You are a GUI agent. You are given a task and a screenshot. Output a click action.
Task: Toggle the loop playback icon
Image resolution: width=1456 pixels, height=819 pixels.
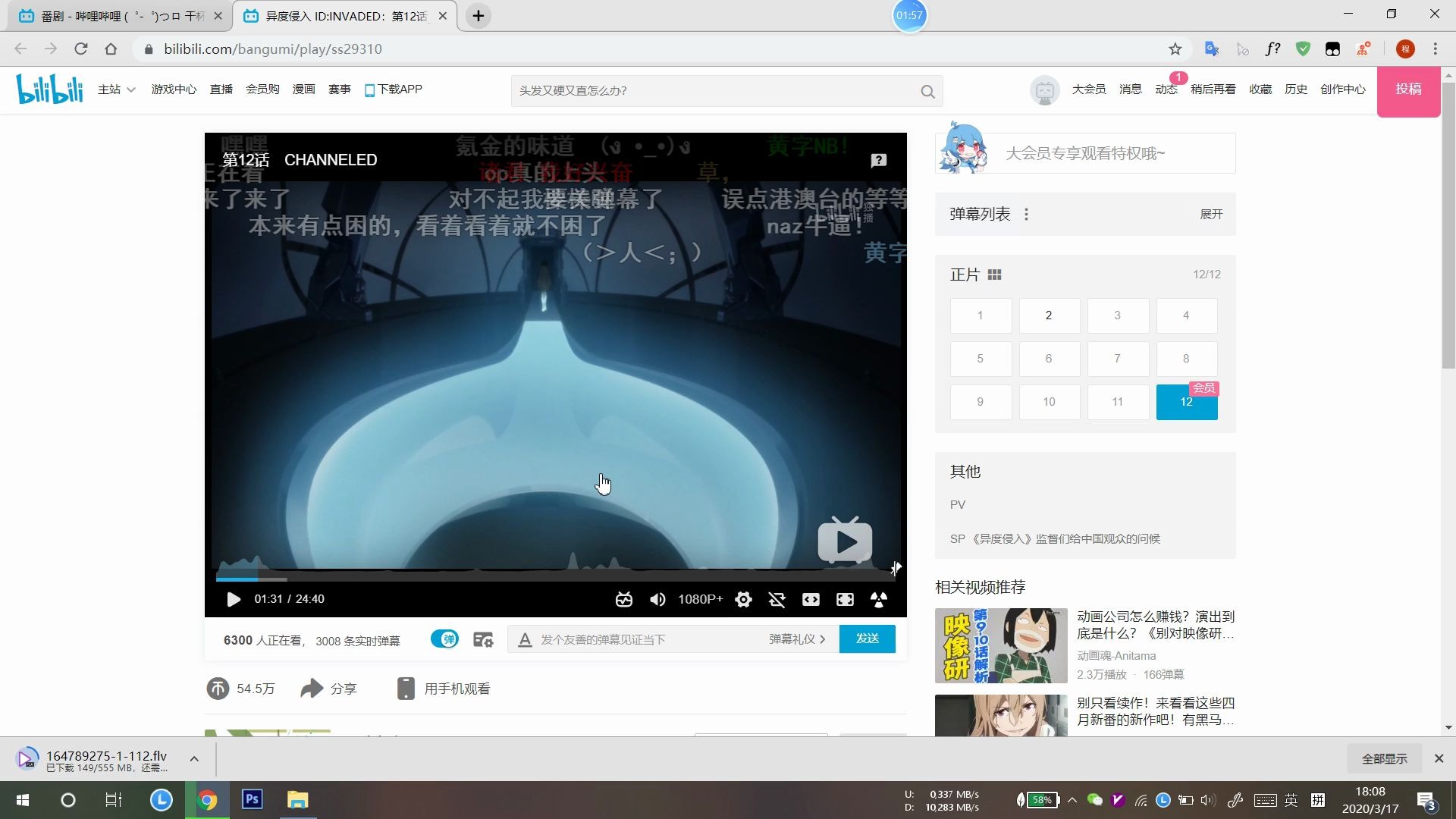click(777, 600)
